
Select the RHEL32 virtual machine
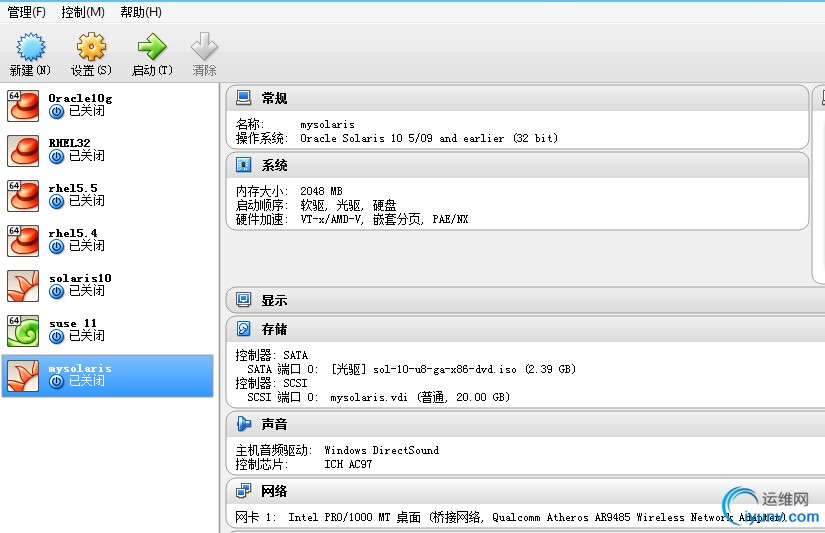click(x=107, y=151)
